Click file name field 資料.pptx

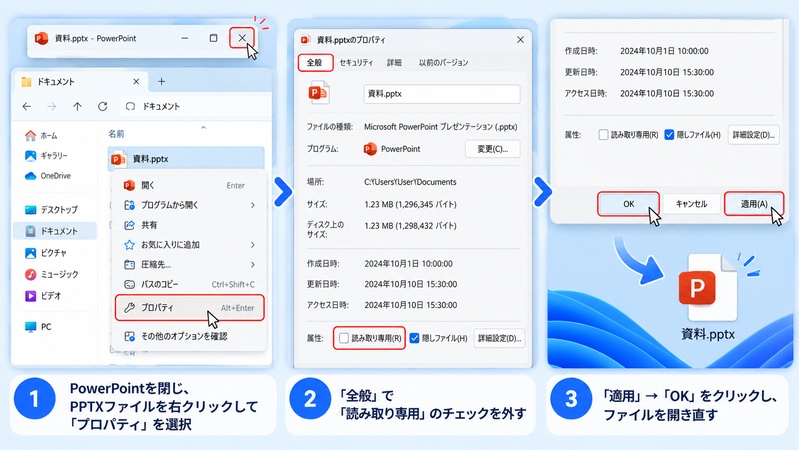pos(442,94)
